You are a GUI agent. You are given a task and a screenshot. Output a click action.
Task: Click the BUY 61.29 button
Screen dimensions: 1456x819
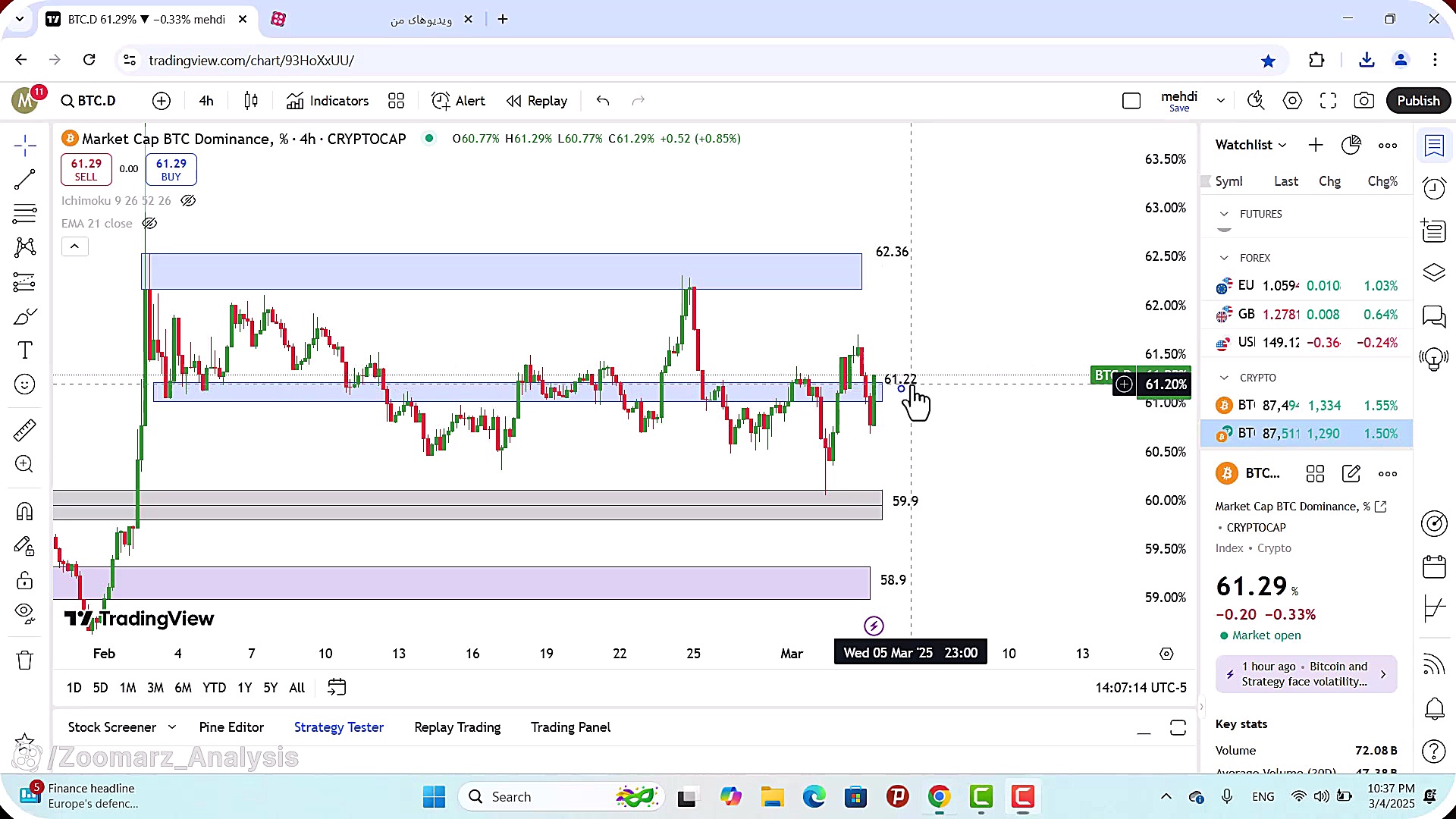point(171,169)
